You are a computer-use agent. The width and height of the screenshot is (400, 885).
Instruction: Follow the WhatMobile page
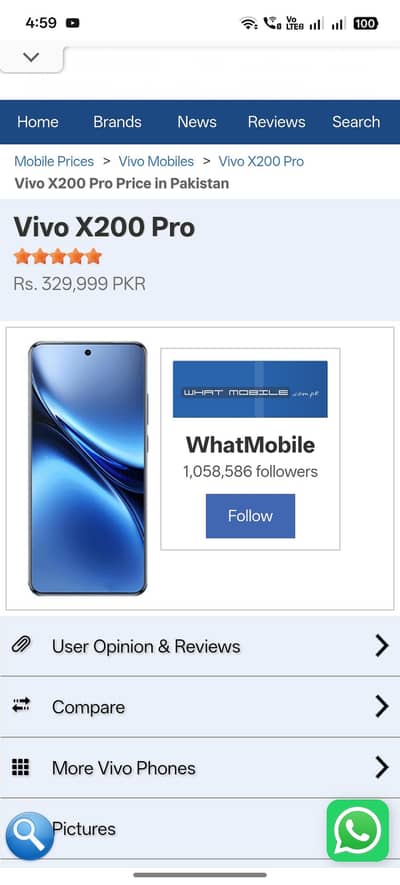[x=250, y=516]
